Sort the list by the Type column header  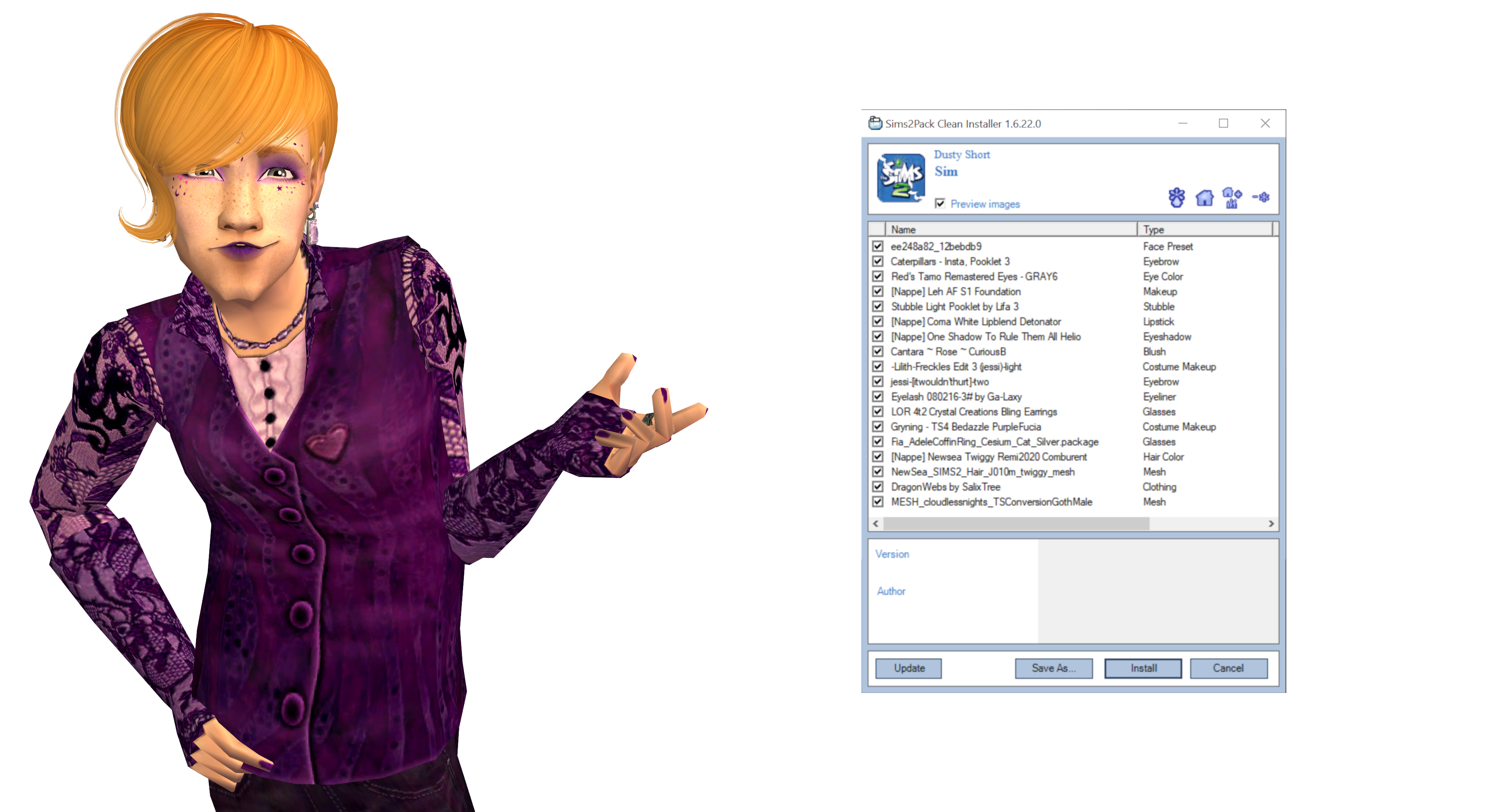click(x=1205, y=230)
